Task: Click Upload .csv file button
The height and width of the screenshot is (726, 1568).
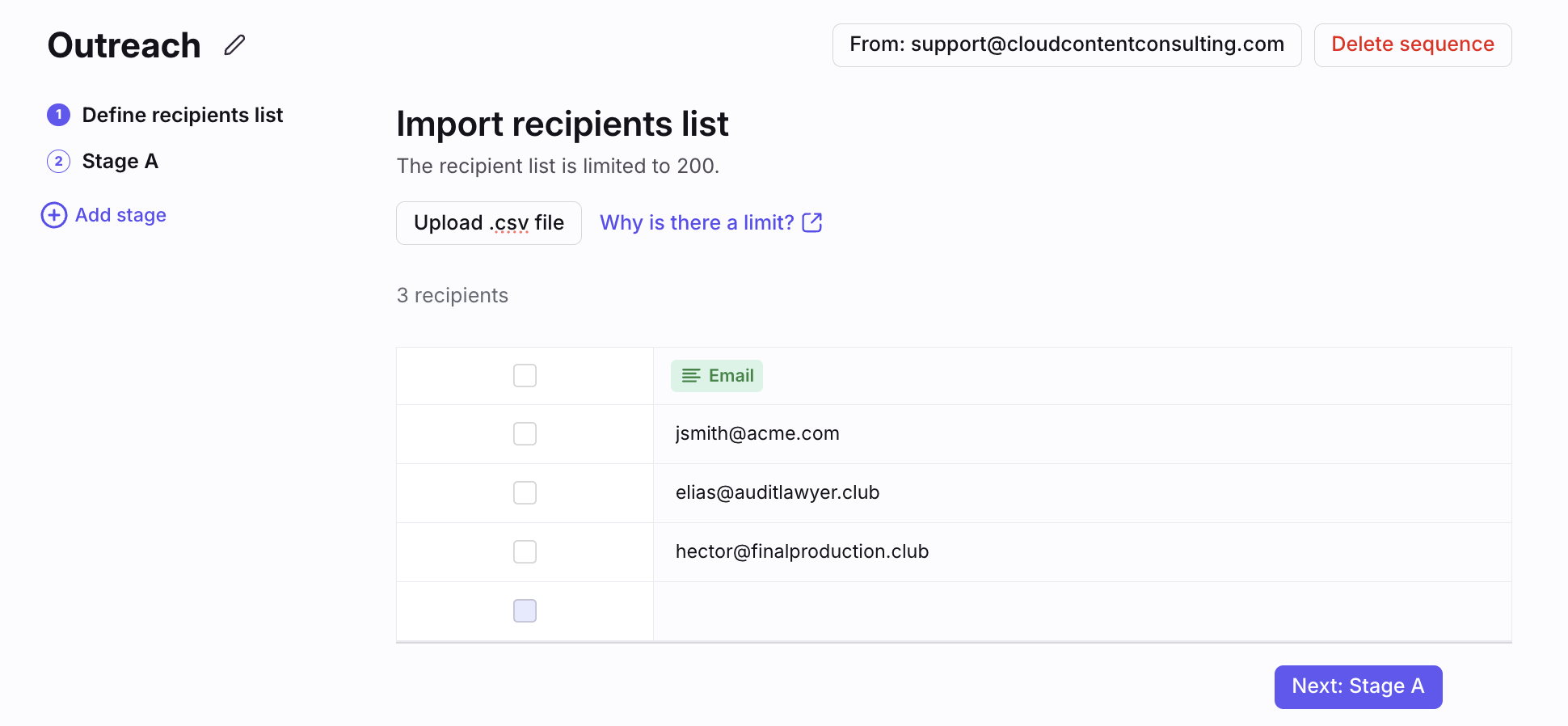Action: coord(489,223)
